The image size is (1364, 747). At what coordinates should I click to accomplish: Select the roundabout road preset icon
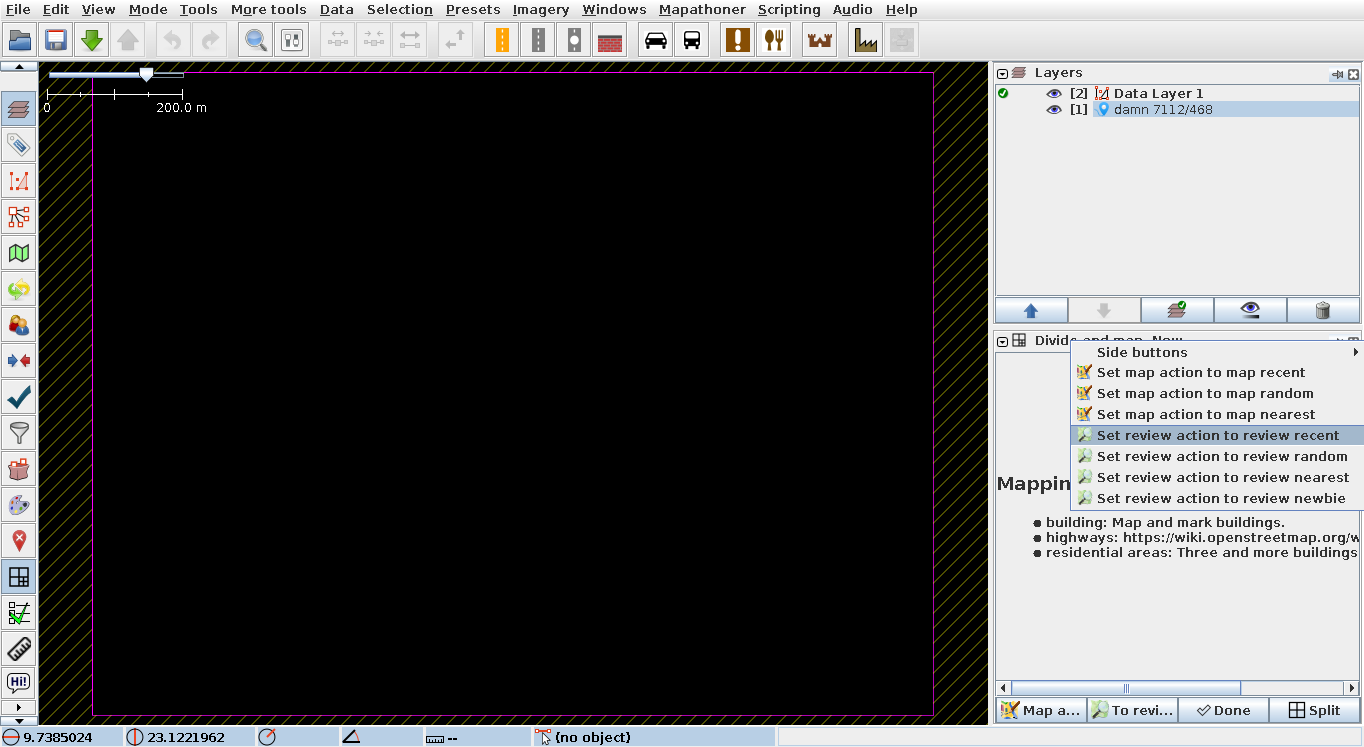(x=574, y=40)
